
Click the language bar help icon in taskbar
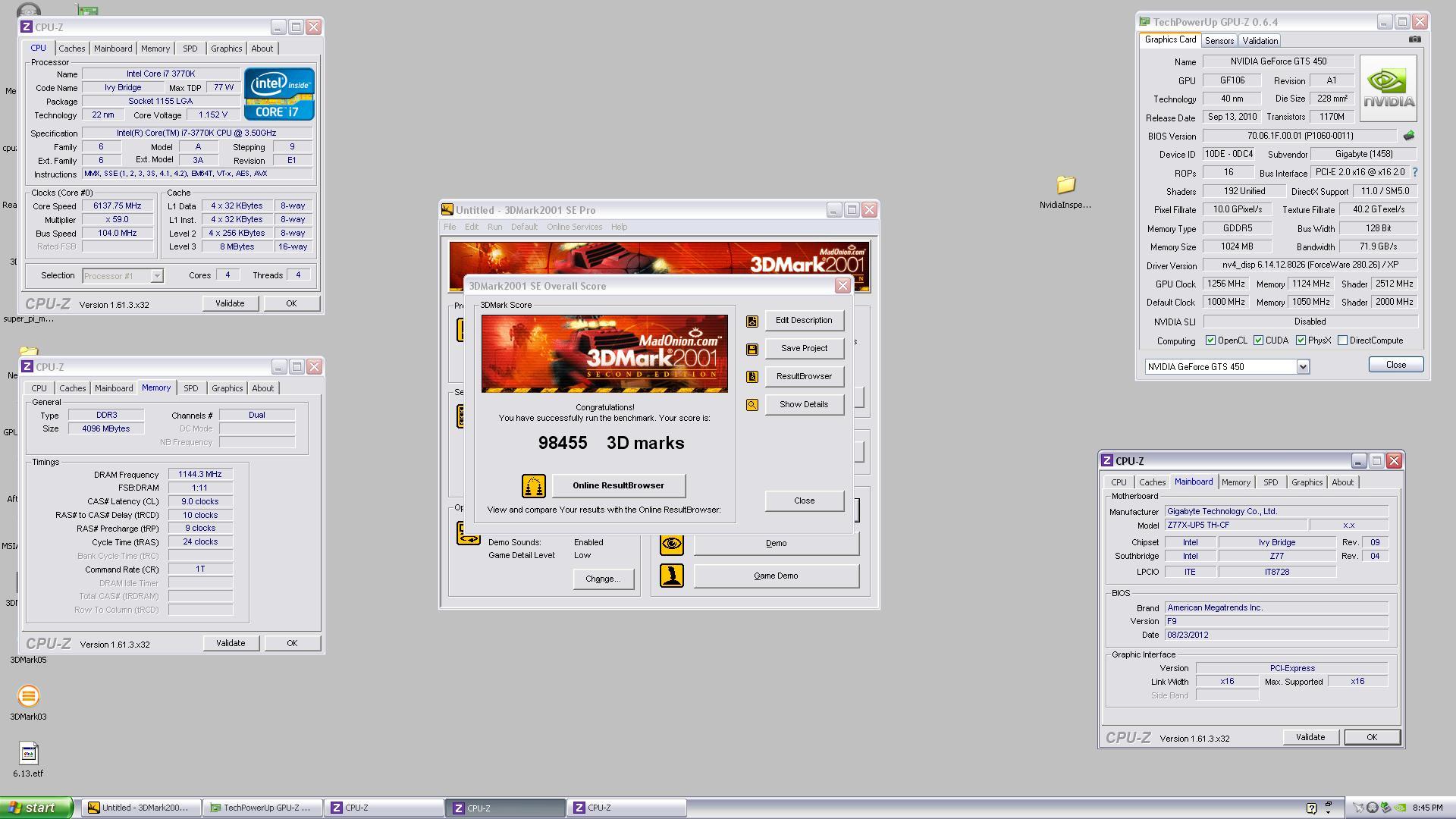[1312, 808]
